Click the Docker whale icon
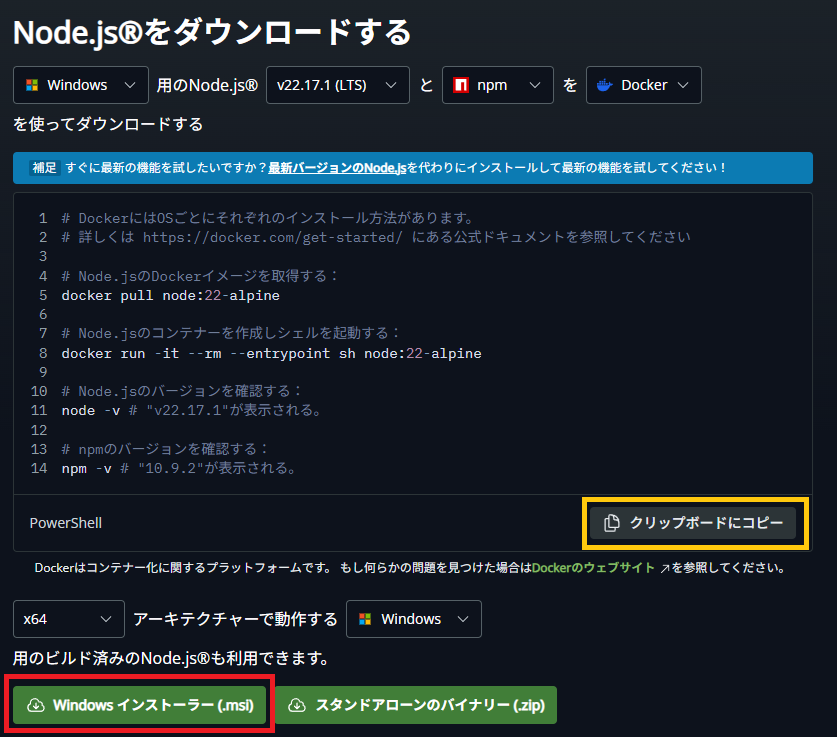The height and width of the screenshot is (737, 837). [604, 85]
